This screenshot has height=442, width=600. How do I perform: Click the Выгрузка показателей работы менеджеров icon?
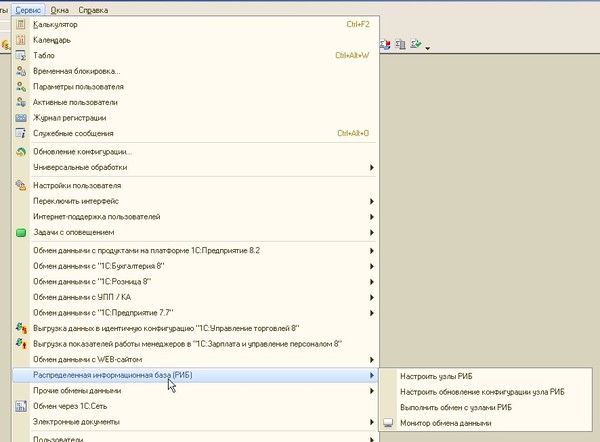(21, 344)
